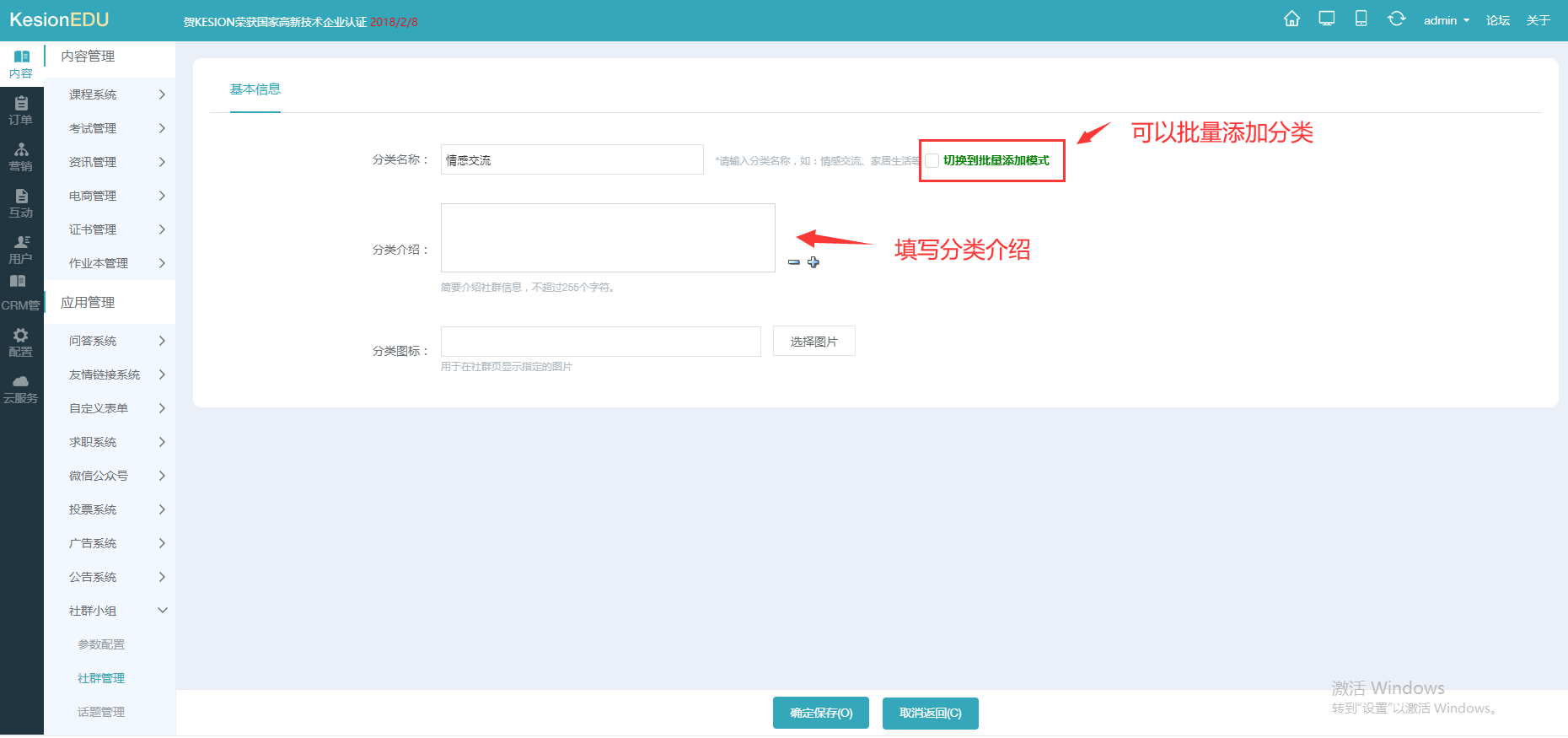
Task: Click the desktop monitor preview icon
Action: click(x=1327, y=19)
